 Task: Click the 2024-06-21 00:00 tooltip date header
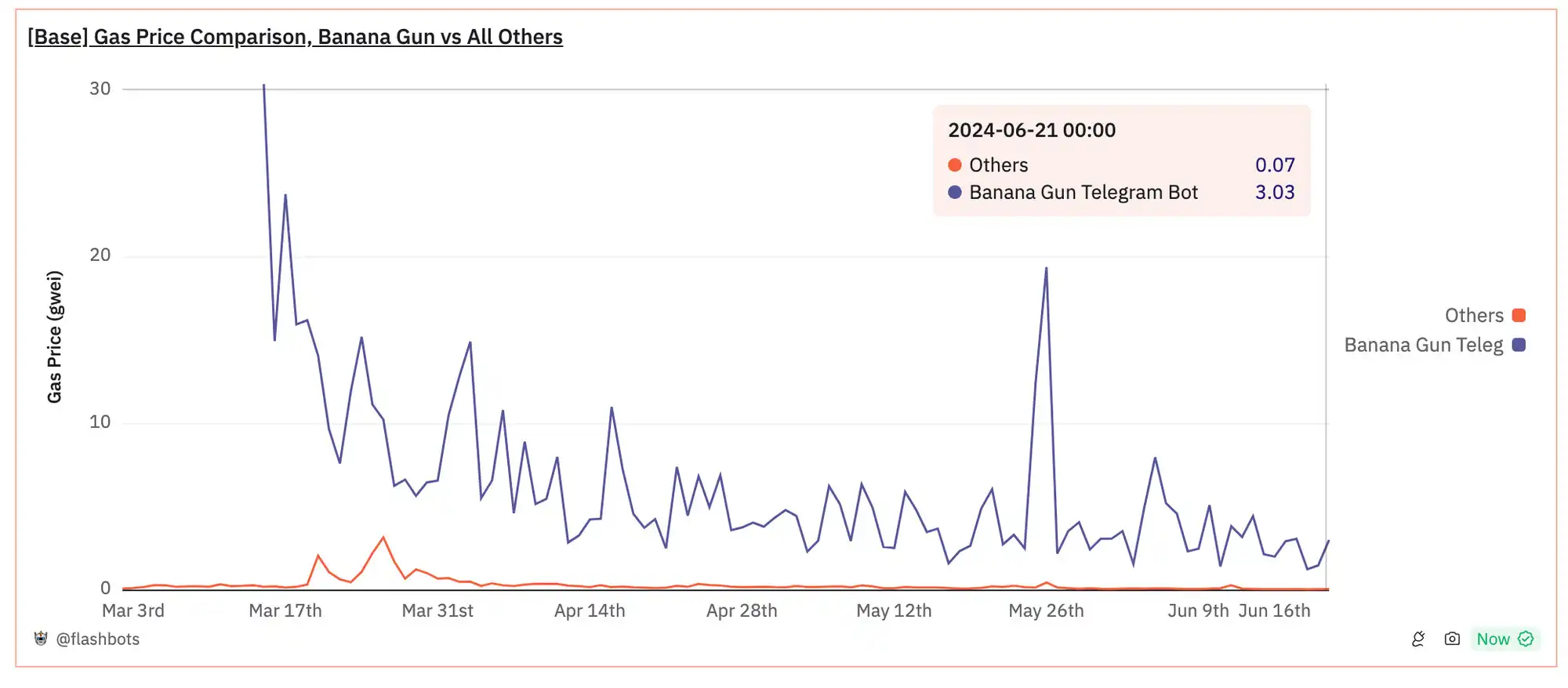click(x=1032, y=130)
